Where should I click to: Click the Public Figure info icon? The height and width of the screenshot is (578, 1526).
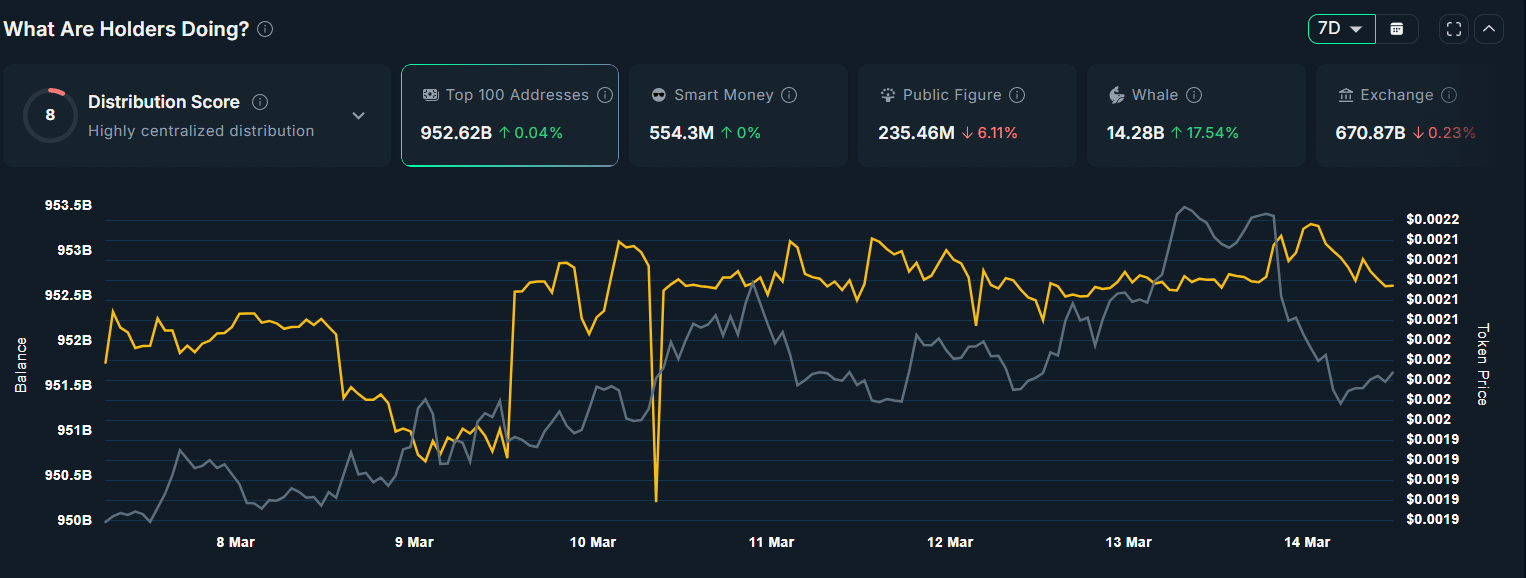point(1017,95)
